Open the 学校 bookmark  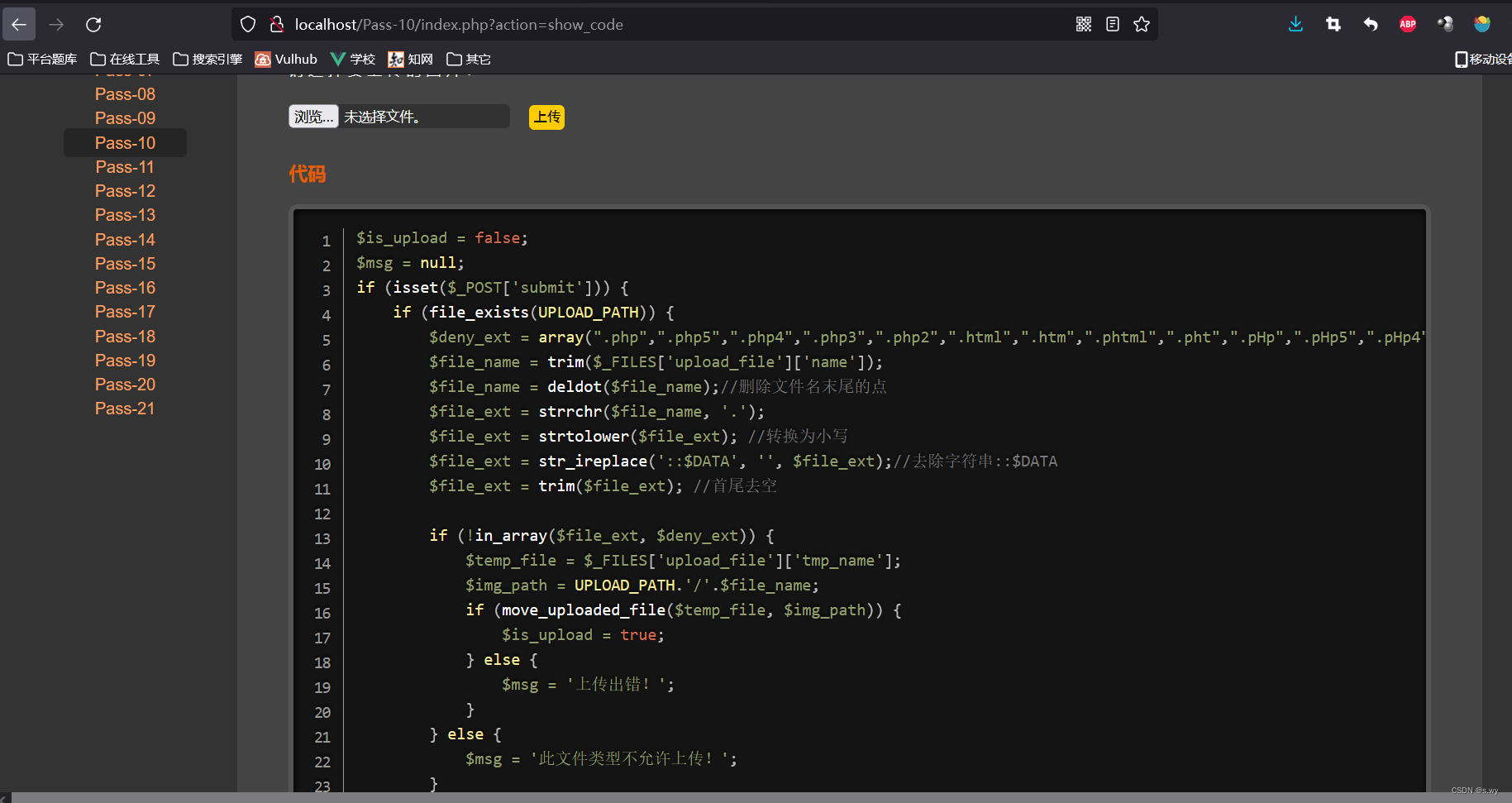click(353, 59)
